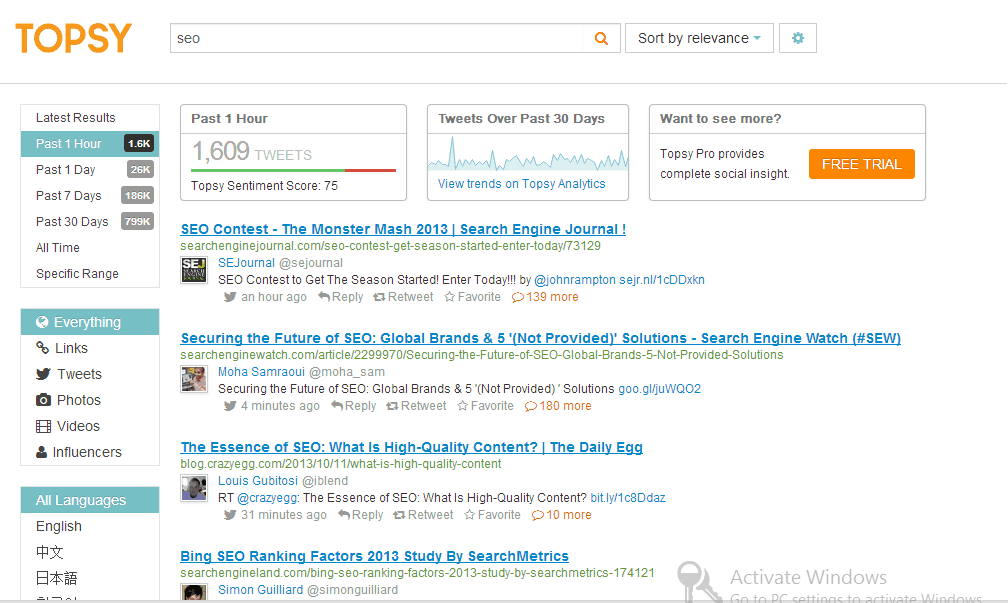Open Simon Guilliard author name

260,590
